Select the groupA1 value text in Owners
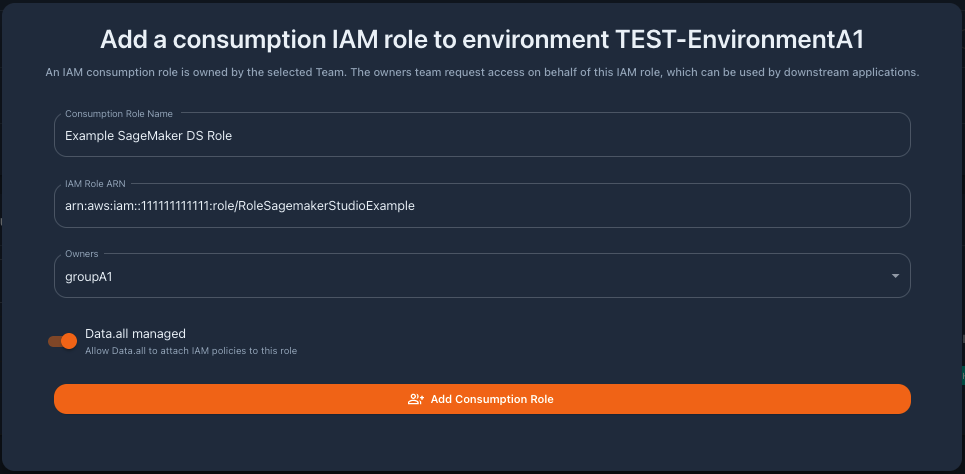Screen dimensions: 965x474 (x=89, y=277)
